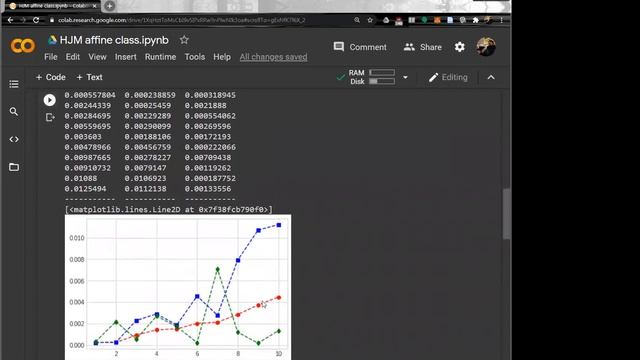The height and width of the screenshot is (360, 640).
Task: Click the value 0.0125494 in output
Action: tap(85, 189)
